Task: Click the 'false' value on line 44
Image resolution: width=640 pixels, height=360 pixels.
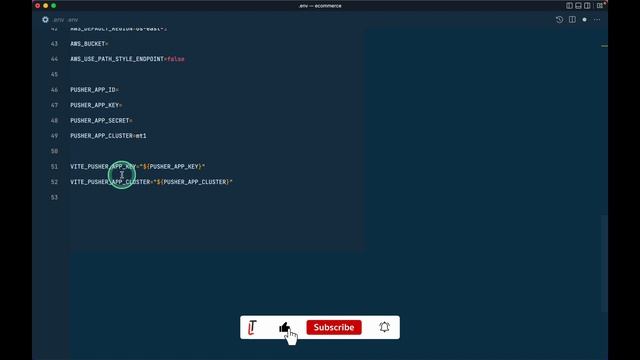Action: click(x=176, y=59)
